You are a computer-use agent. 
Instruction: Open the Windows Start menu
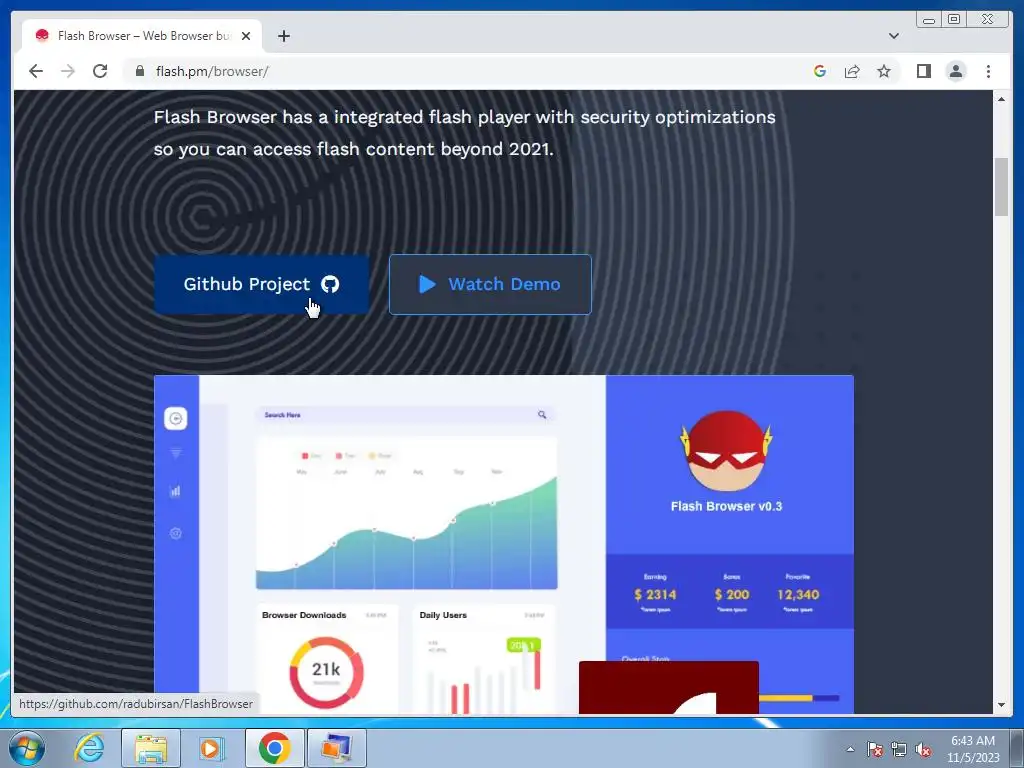coord(27,748)
